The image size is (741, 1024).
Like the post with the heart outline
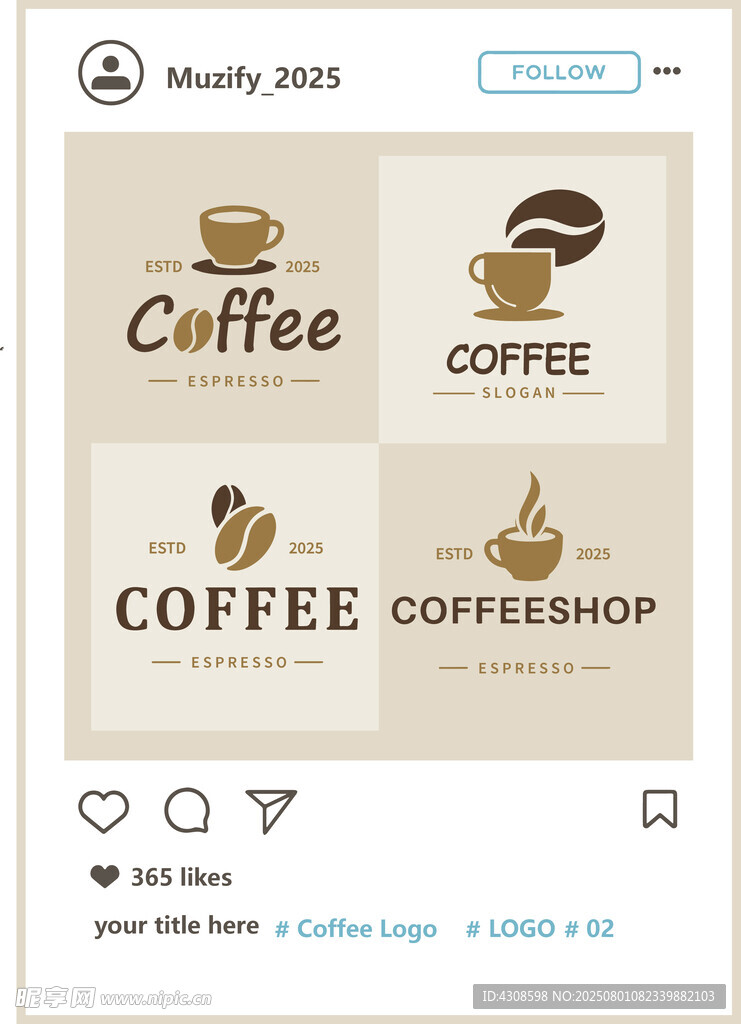tap(103, 811)
